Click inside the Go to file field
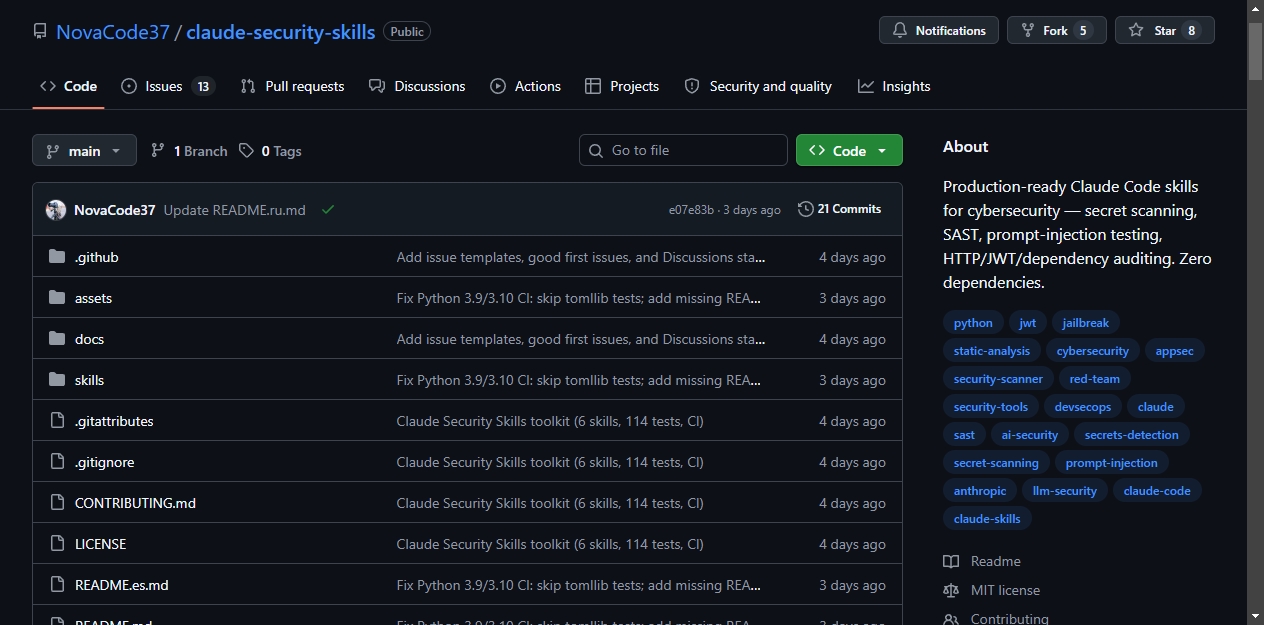The image size is (1264, 625). point(683,150)
